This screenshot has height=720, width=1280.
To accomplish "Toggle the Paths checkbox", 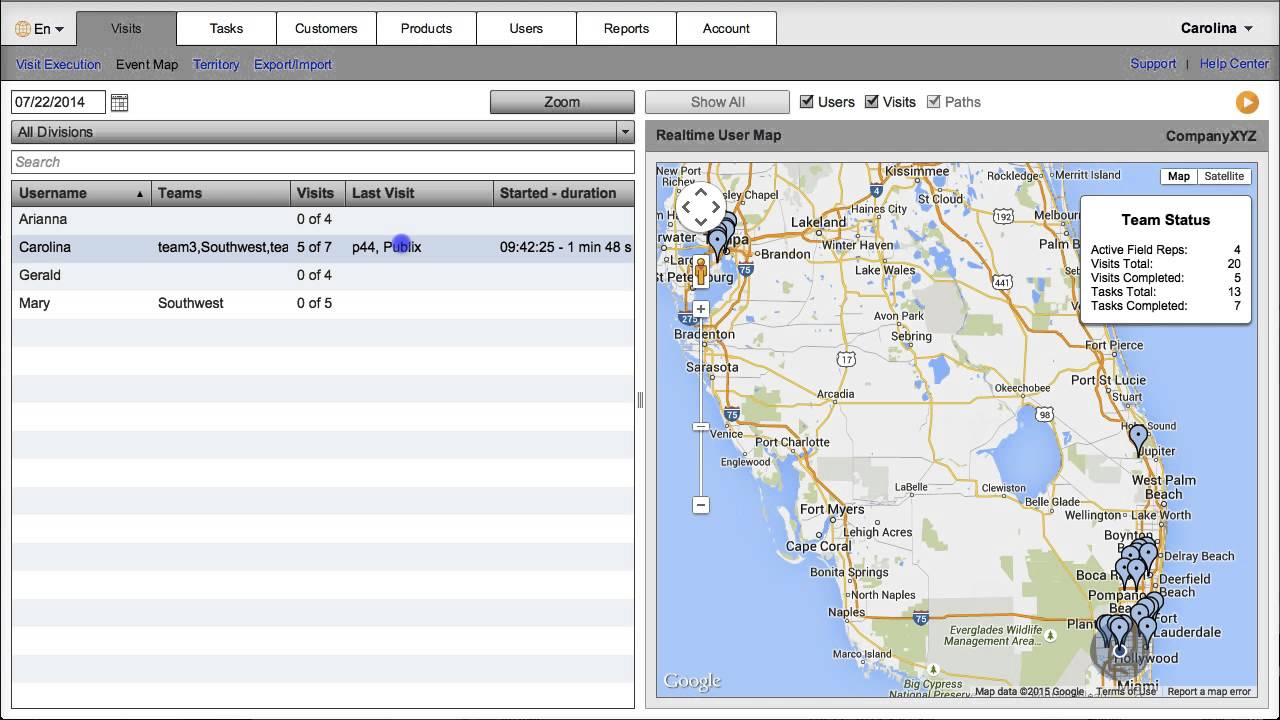I will (934, 102).
